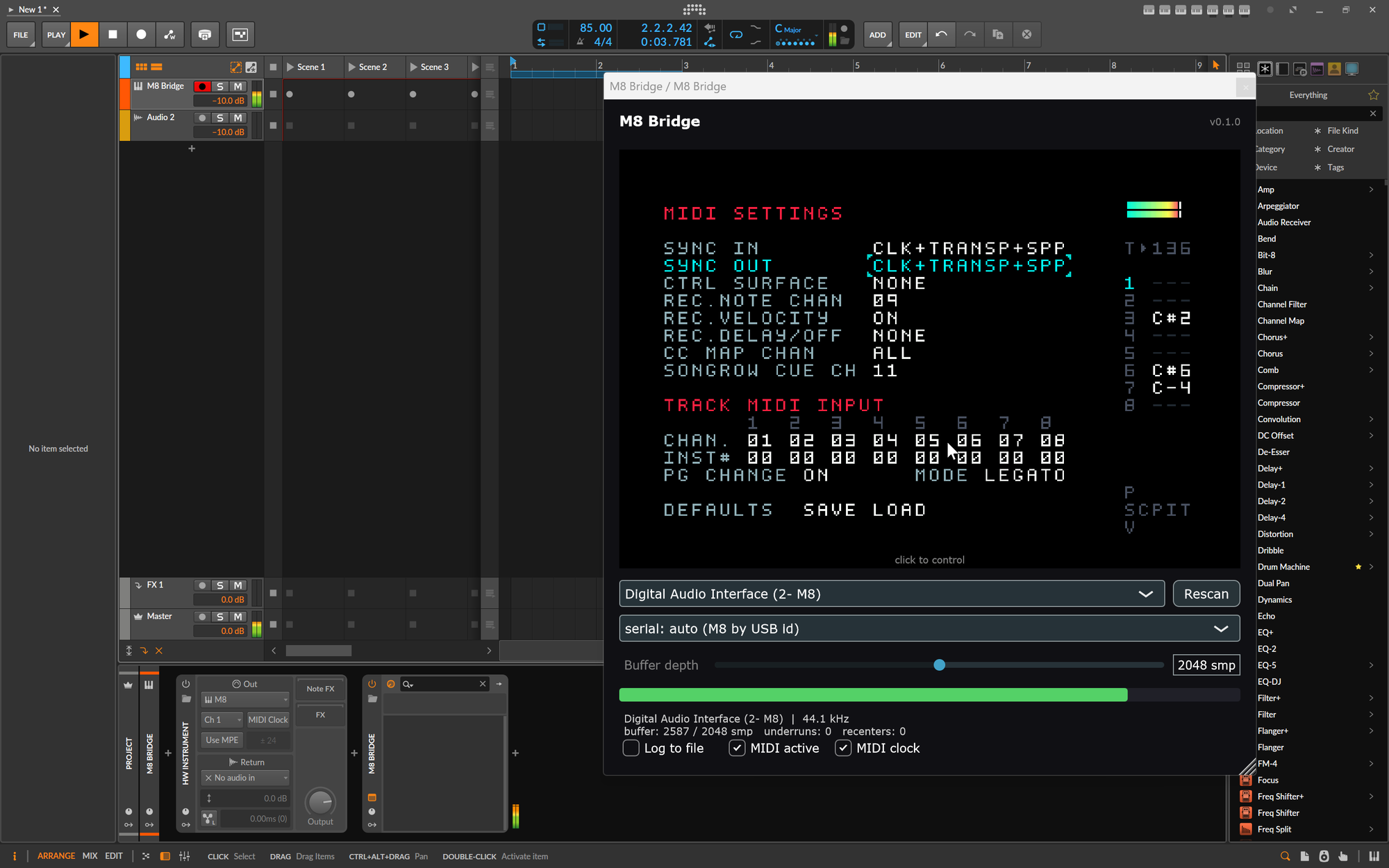
Task: Toggle the arranger loop icon in transport
Action: (736, 34)
